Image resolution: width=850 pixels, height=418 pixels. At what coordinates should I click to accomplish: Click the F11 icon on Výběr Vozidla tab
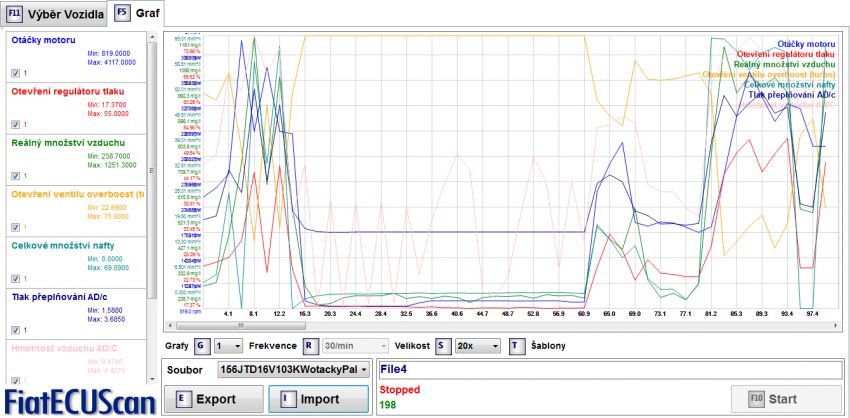tap(15, 13)
